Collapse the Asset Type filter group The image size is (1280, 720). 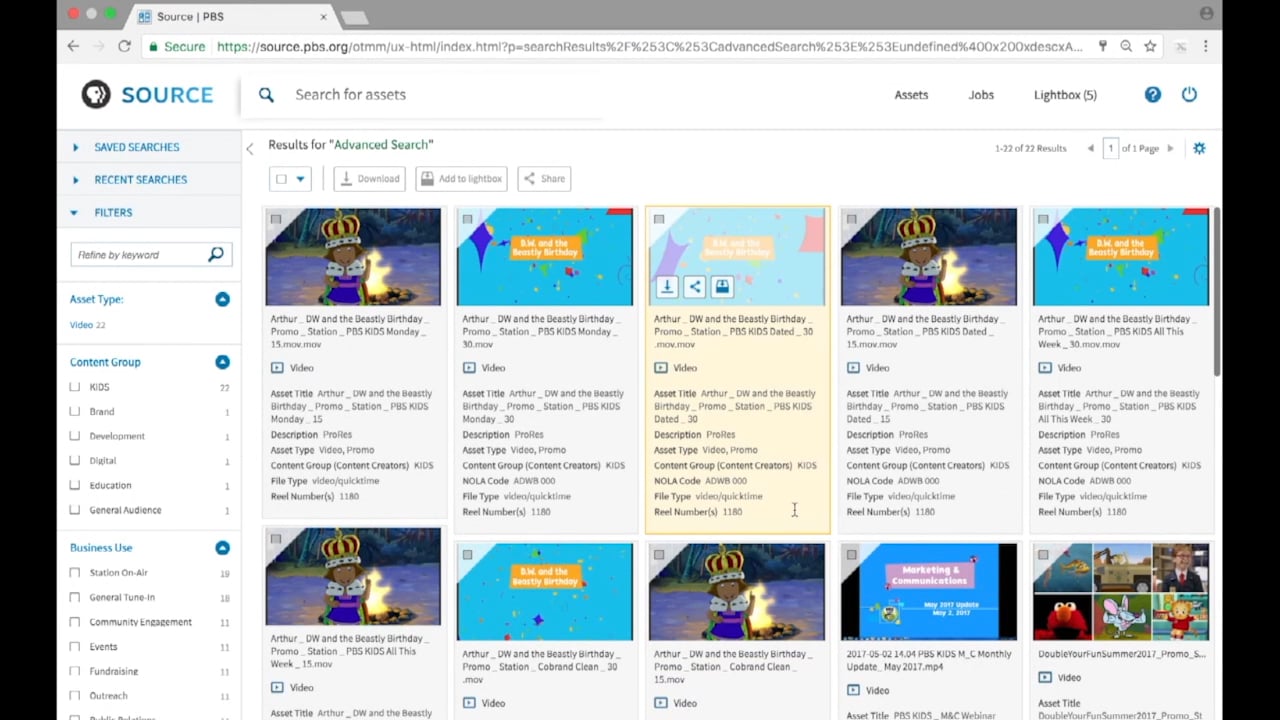point(222,299)
